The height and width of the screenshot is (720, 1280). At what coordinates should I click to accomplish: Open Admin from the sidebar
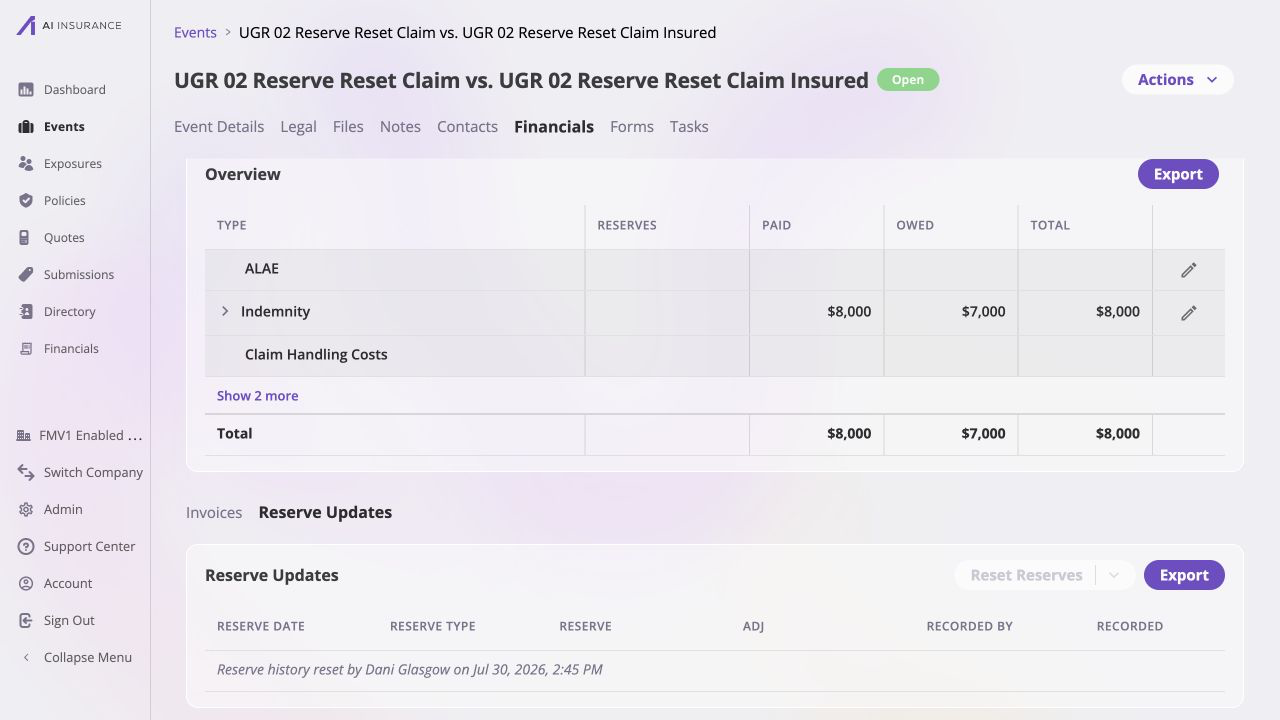coord(63,510)
